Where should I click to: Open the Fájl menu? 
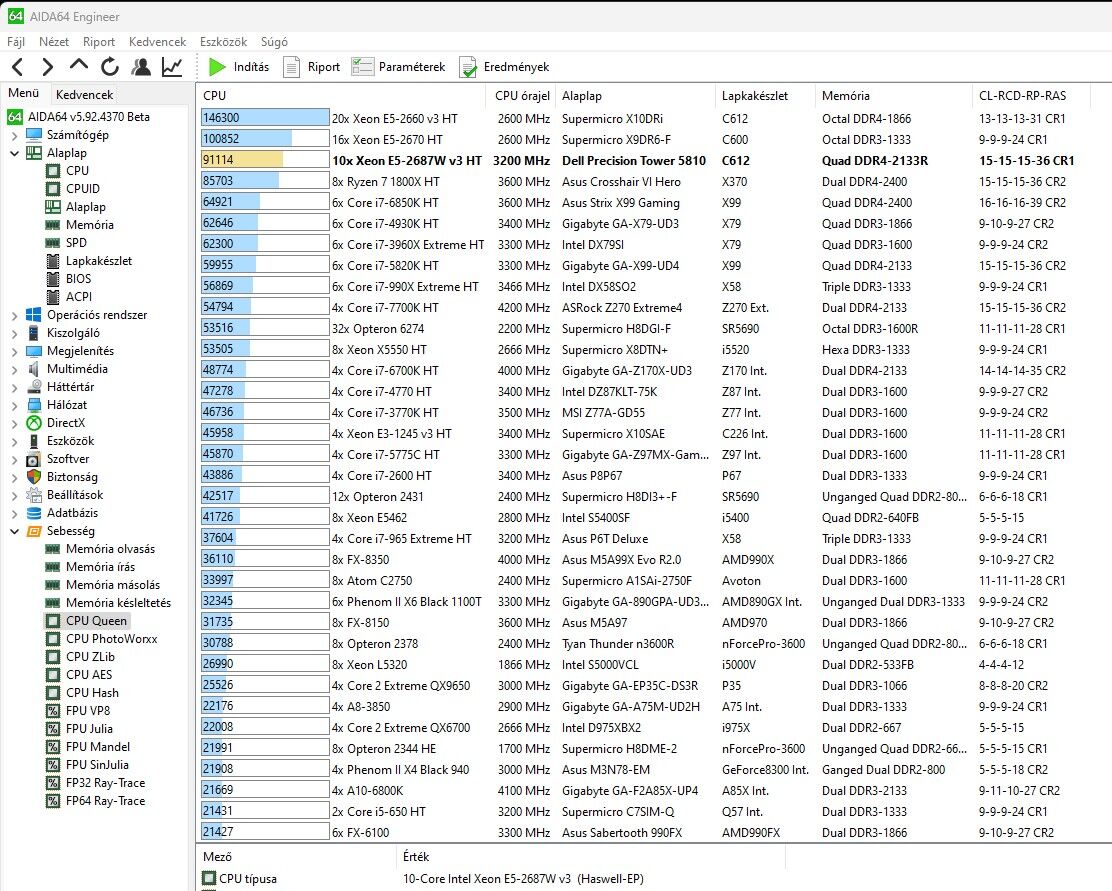16,42
